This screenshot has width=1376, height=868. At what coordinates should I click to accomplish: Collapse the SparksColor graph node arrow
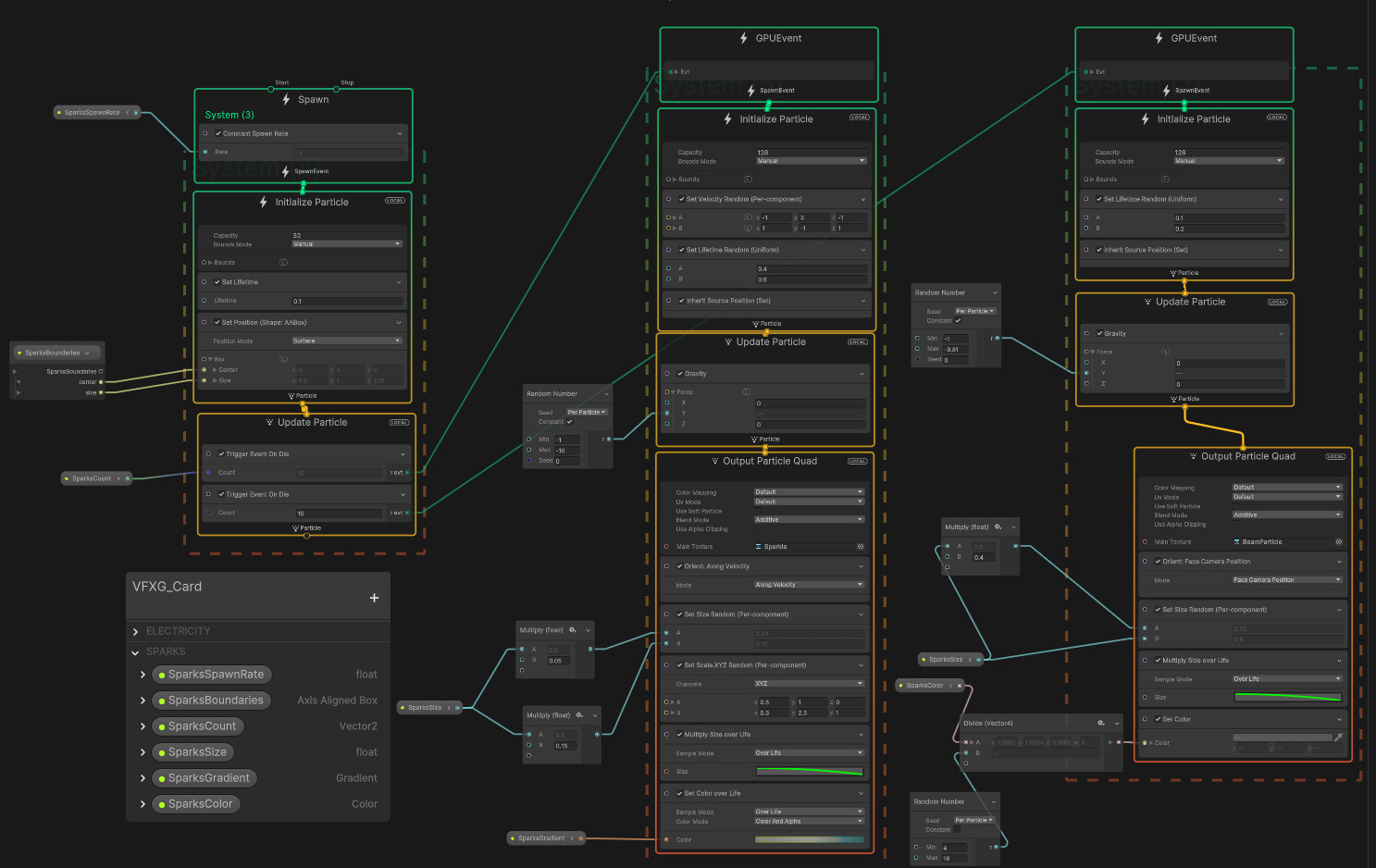click(x=949, y=686)
